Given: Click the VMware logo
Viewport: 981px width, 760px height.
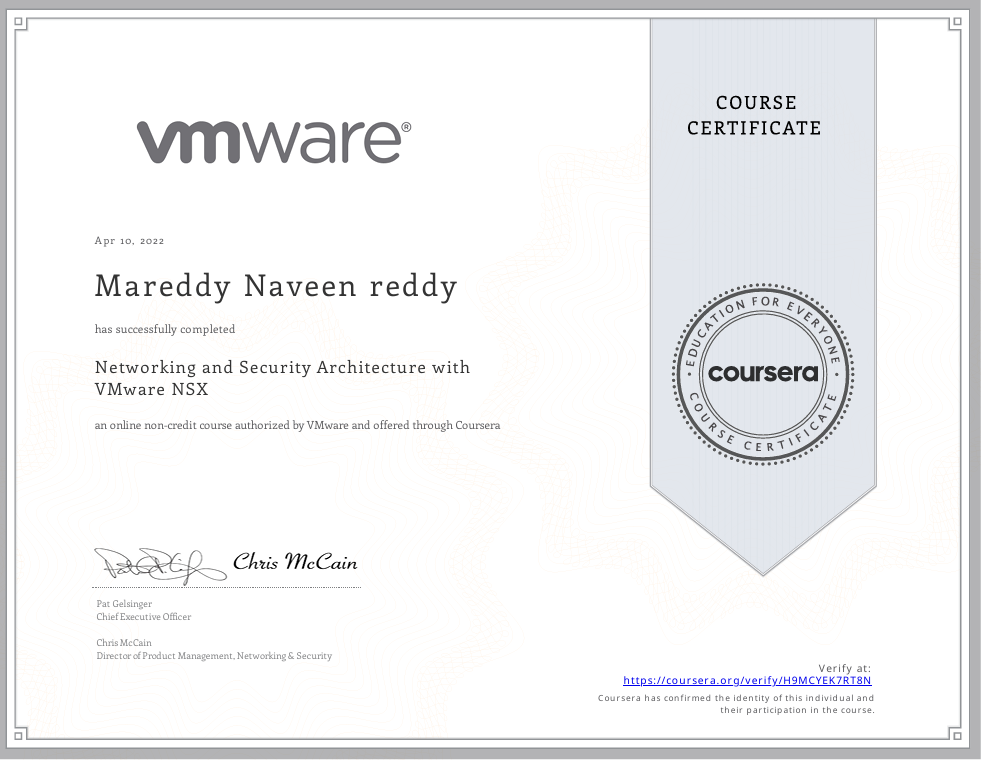Looking at the screenshot, I should coord(270,140).
